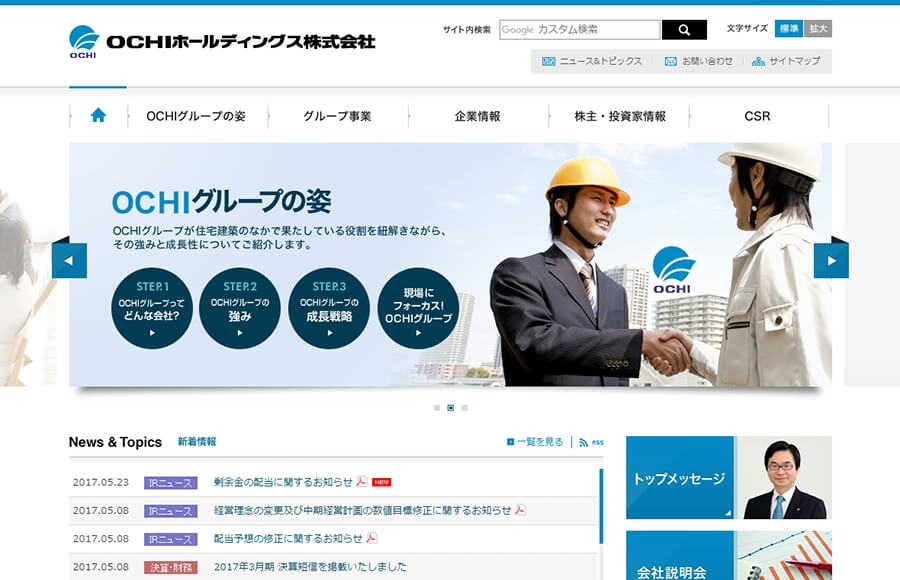This screenshot has width=900, height=580.
Task: Click the news list scrollbar
Action: (x=601, y=506)
